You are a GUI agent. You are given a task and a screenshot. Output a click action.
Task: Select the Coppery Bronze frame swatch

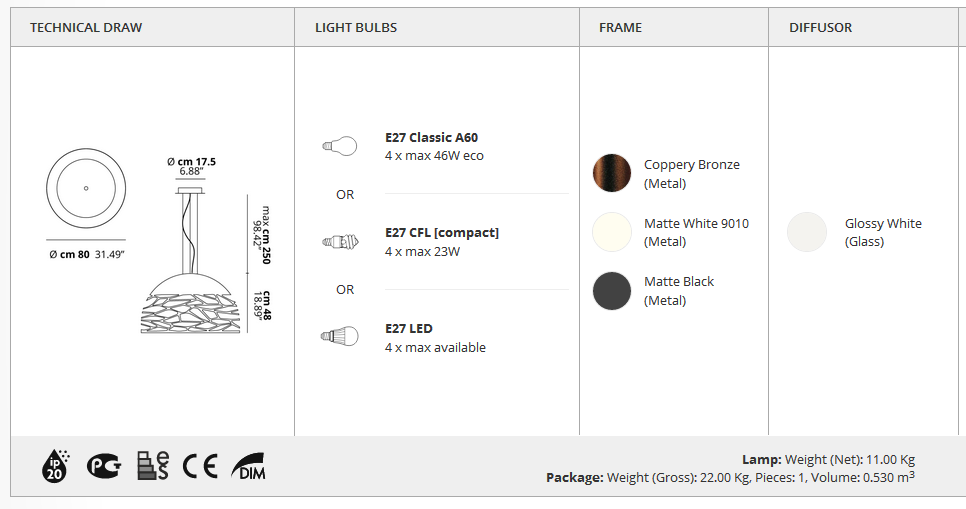pos(612,173)
